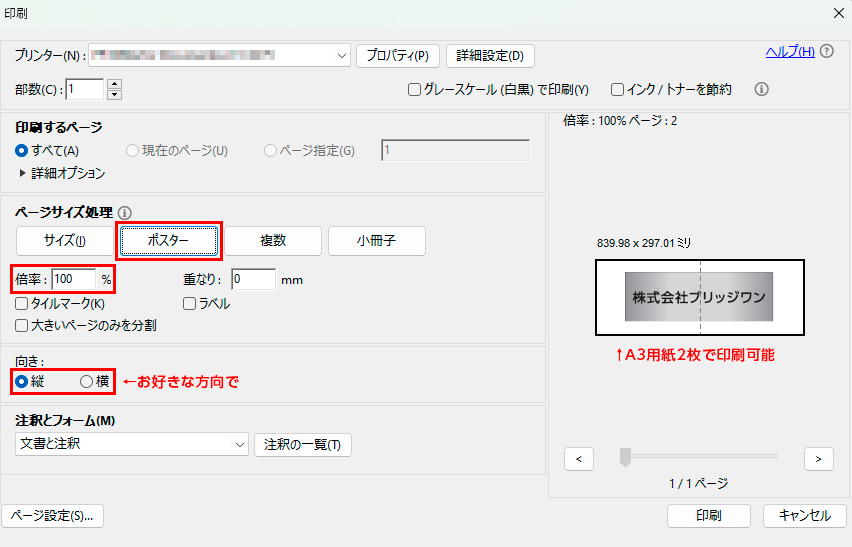852x547 pixels.
Task: Enable 大きいページのみを分割 checkbox
Action: click(22, 325)
